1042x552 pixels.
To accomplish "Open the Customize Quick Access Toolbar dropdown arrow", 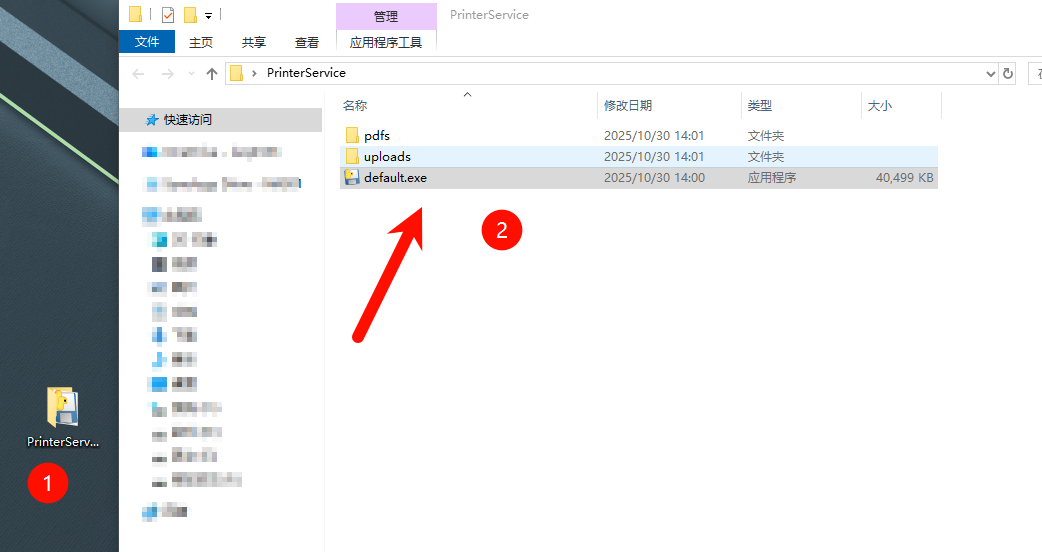I will click(209, 15).
